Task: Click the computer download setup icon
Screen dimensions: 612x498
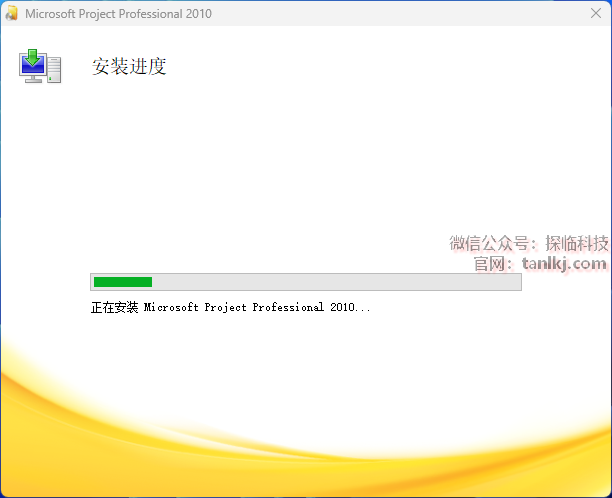Action: click(40, 66)
